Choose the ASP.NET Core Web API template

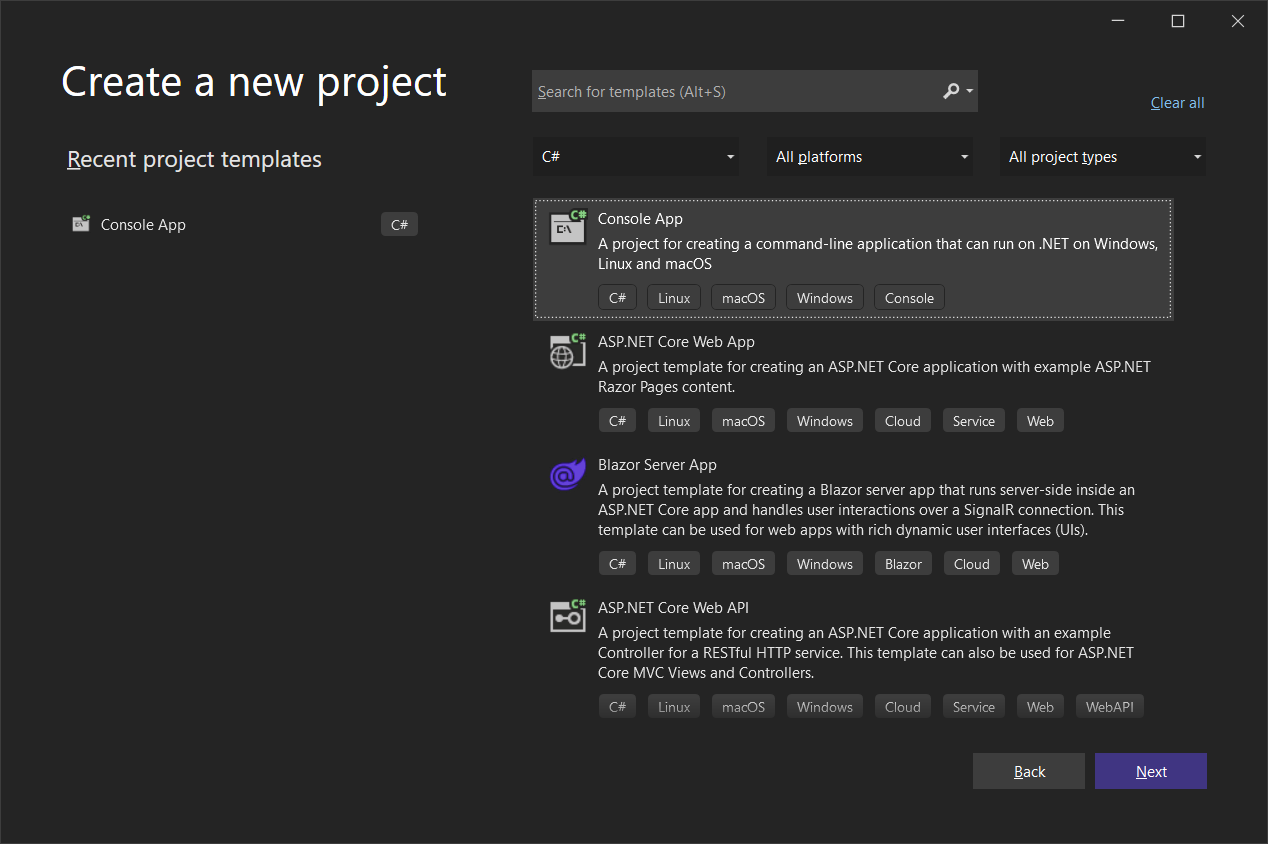coord(673,608)
